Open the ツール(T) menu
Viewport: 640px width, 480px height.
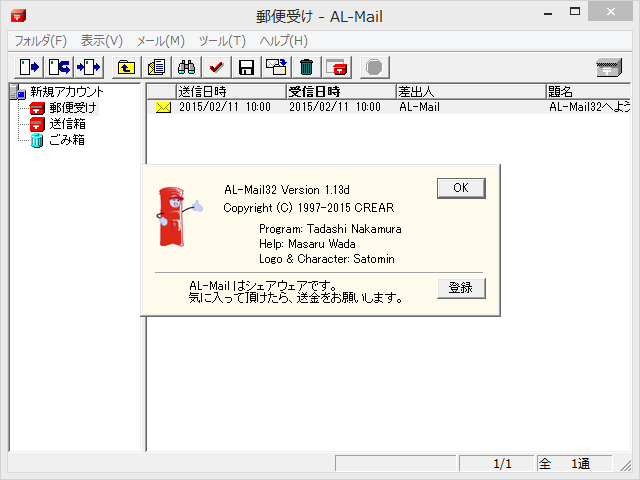tap(222, 41)
